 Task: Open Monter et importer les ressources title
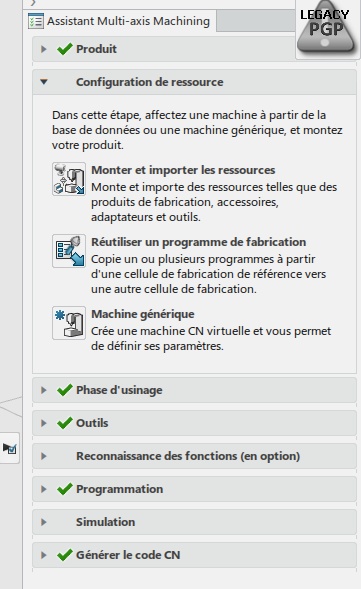tap(183, 170)
